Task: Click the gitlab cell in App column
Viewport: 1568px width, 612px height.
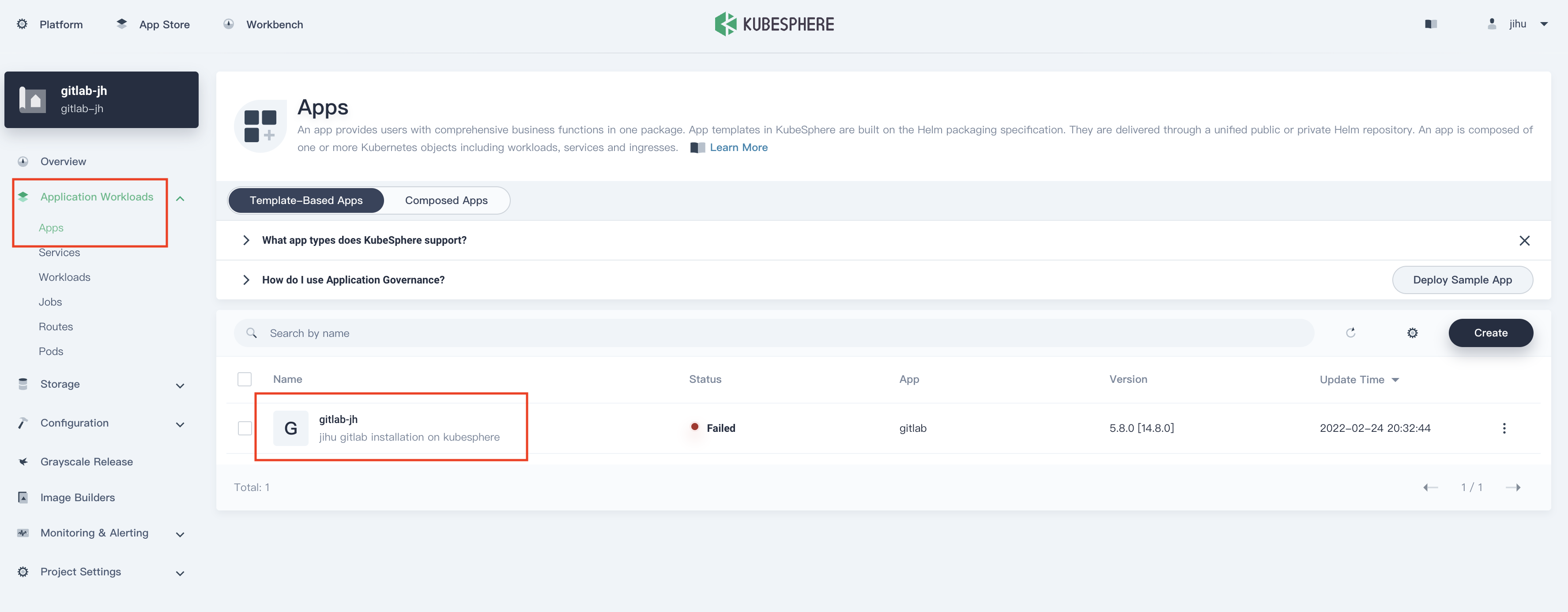Action: pyautogui.click(x=912, y=428)
